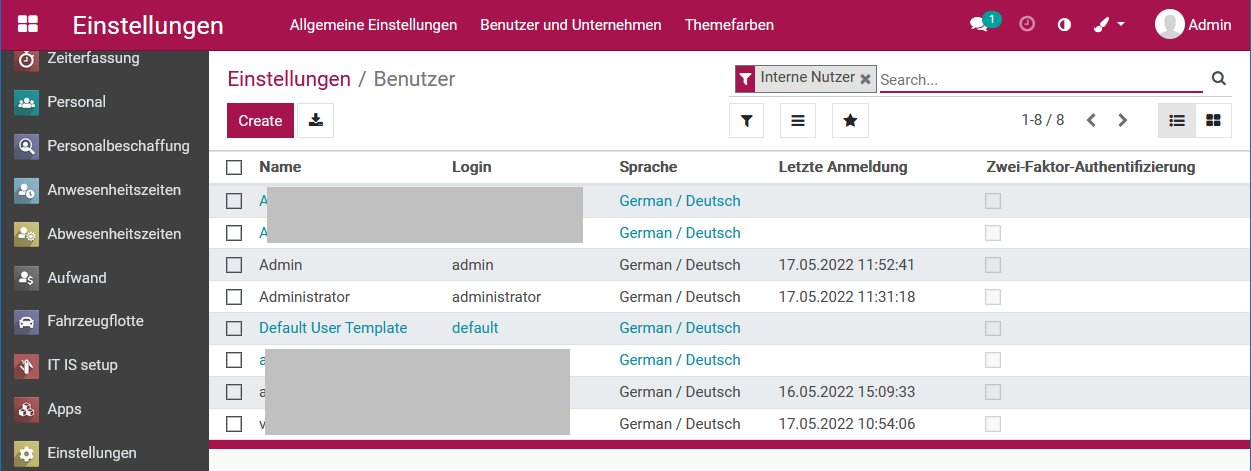The height and width of the screenshot is (471, 1251).
Task: Switch to kanban view
Action: pos(1213,120)
